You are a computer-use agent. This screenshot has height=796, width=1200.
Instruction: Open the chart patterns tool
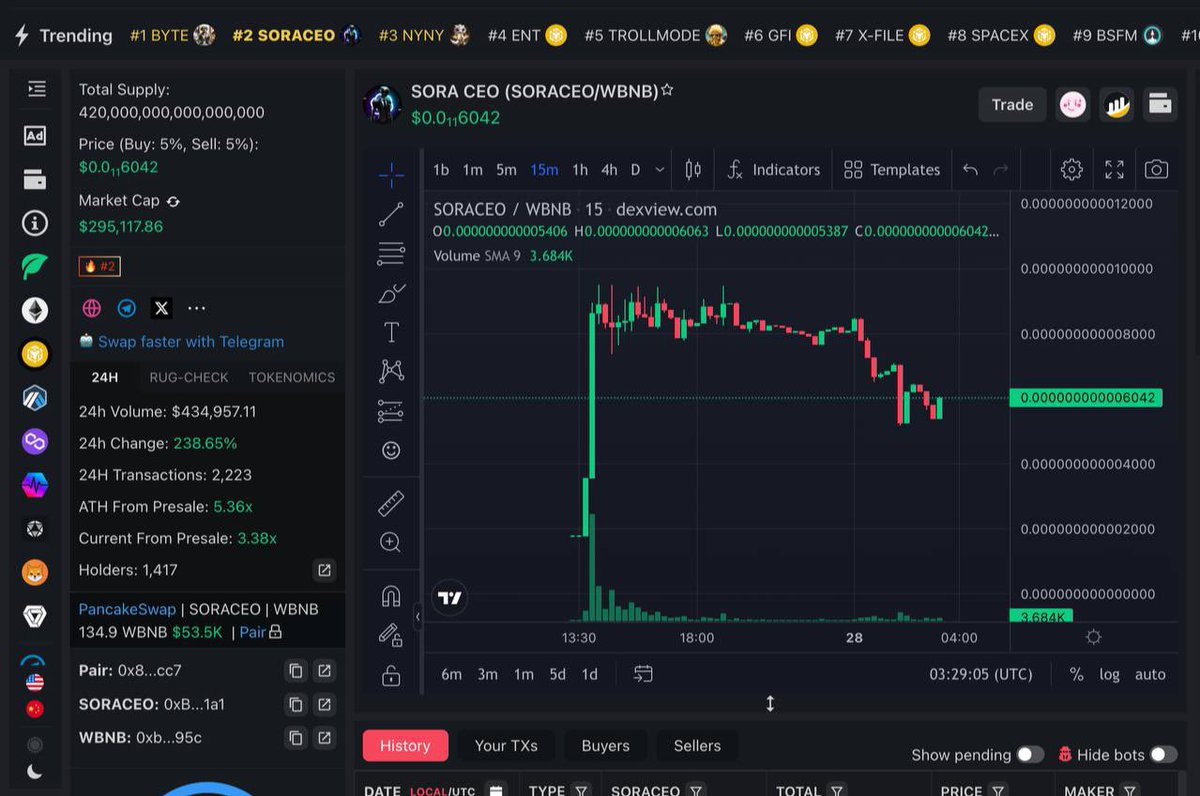coord(391,371)
